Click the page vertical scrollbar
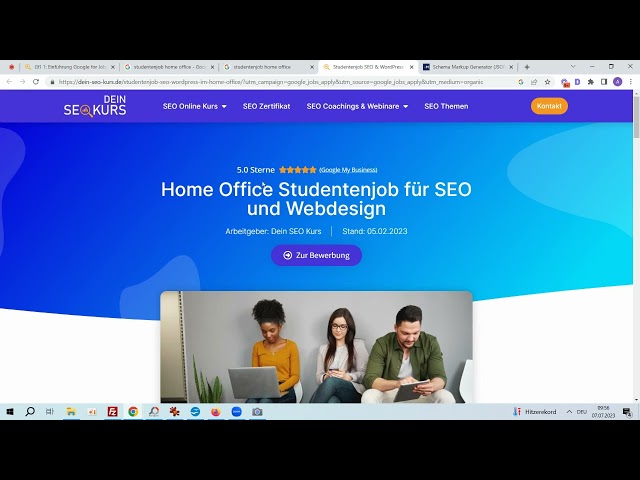This screenshot has height=480, width=640. [x=636, y=250]
